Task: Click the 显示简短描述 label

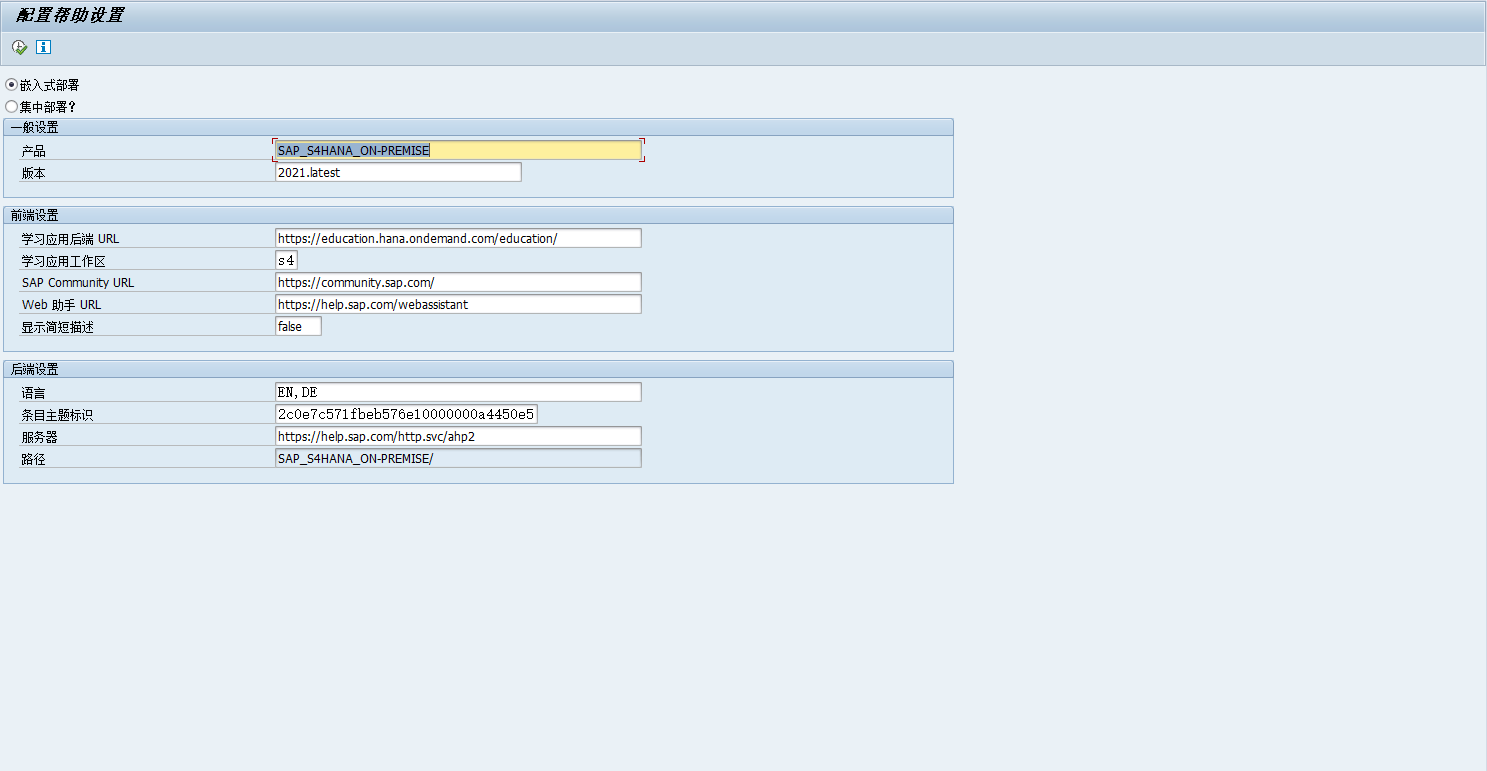Action: pyautogui.click(x=57, y=327)
